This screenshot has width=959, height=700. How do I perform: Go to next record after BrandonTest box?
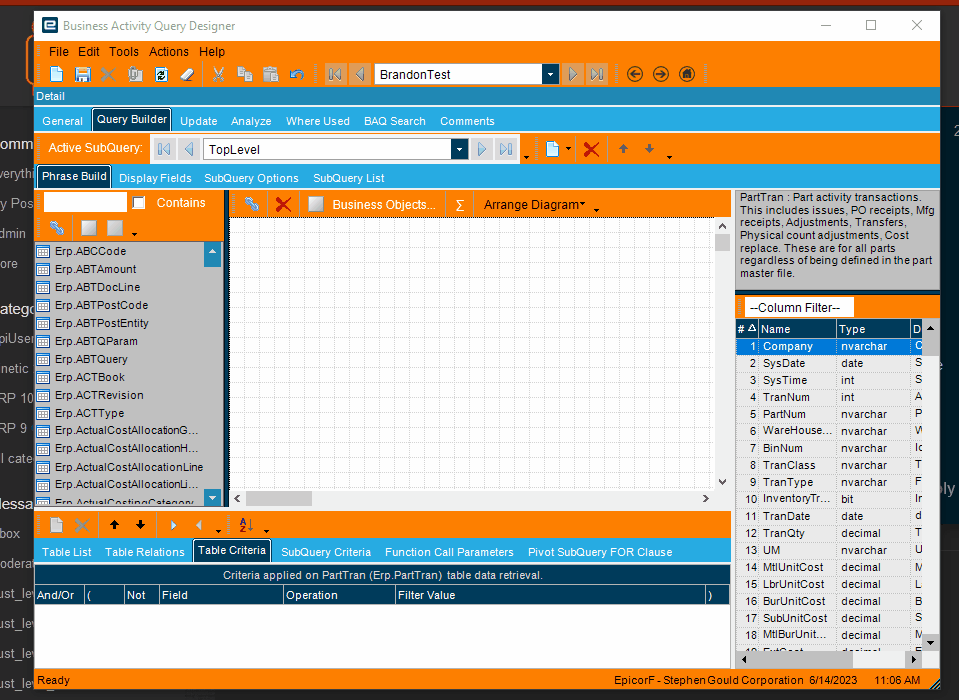click(572, 75)
